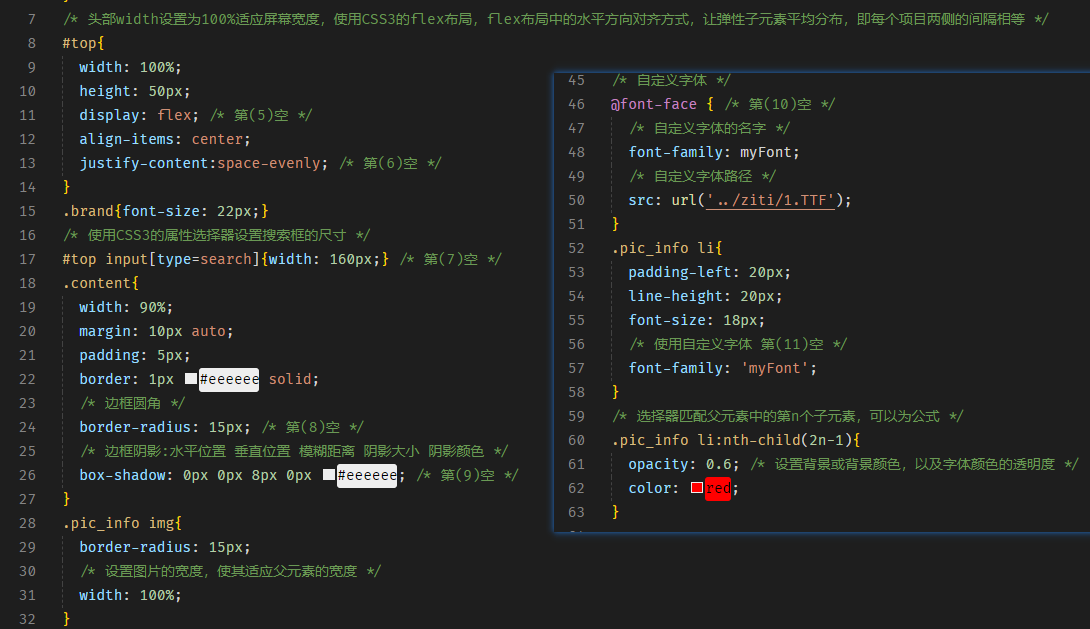1090x629 pixels.
Task: Click the white swatch in the box-shadow line
Action: pyautogui.click(x=329, y=475)
